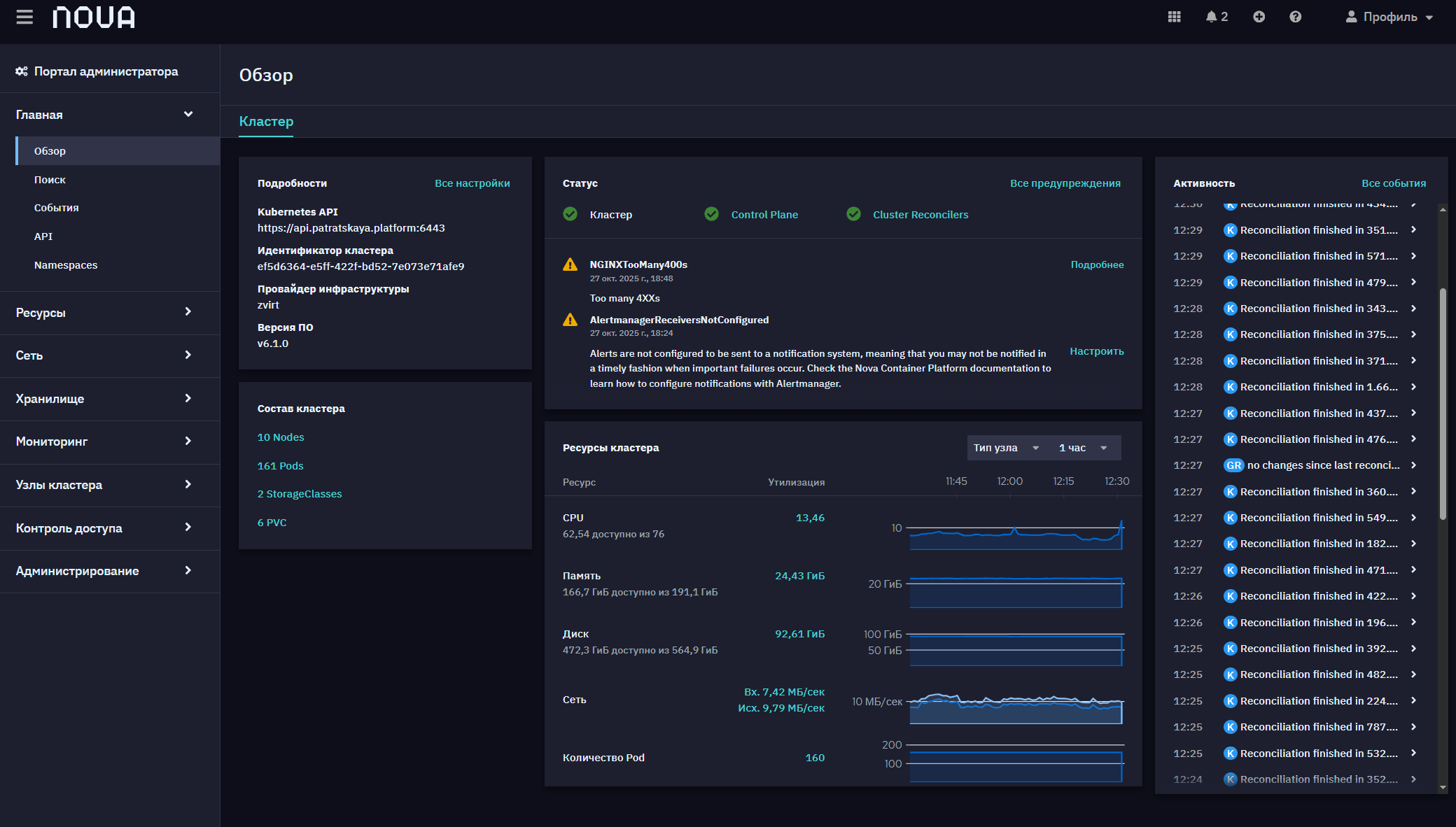Expand the Контроль доступа sidebar section
This screenshot has width=1456, height=827.
pyautogui.click(x=110, y=528)
